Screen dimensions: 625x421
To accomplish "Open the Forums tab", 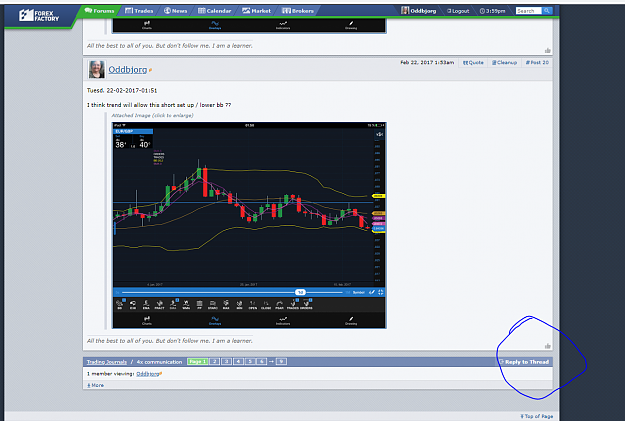I will click(100, 11).
